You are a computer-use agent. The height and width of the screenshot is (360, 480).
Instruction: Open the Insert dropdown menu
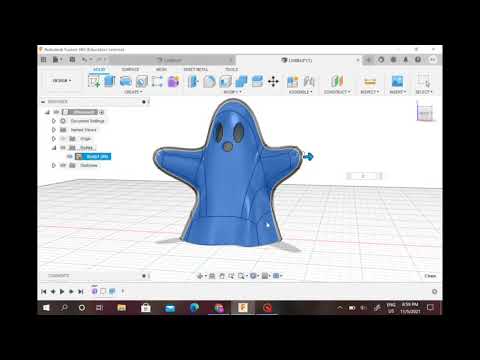398,92
